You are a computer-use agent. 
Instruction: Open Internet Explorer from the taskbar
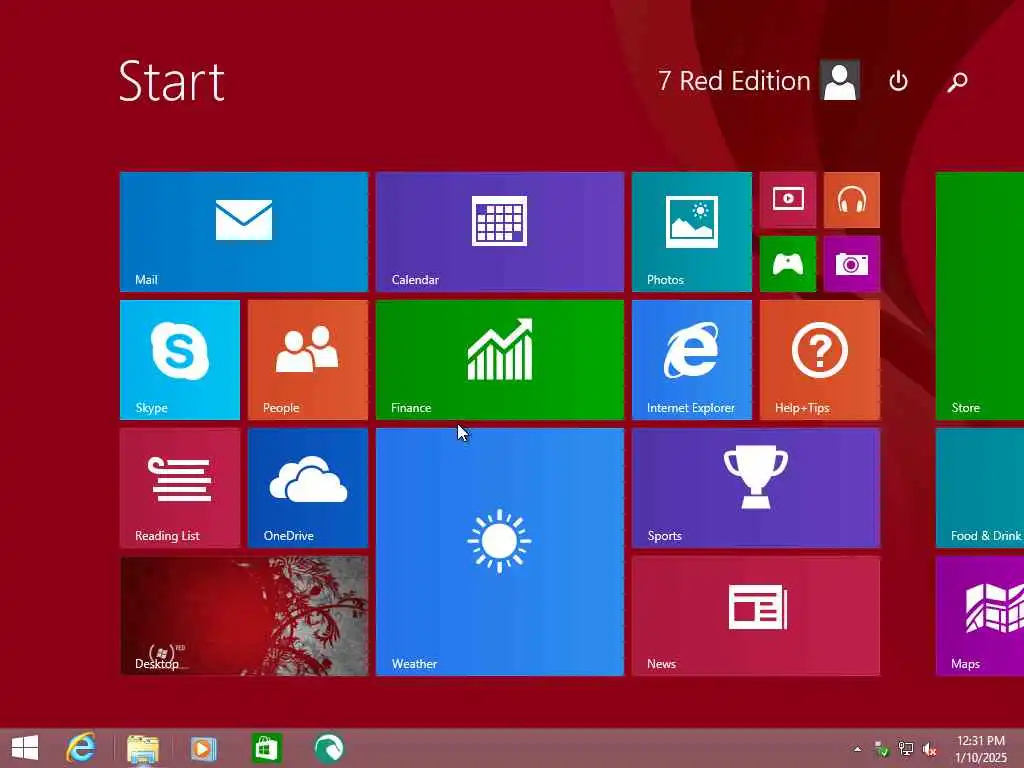click(81, 748)
